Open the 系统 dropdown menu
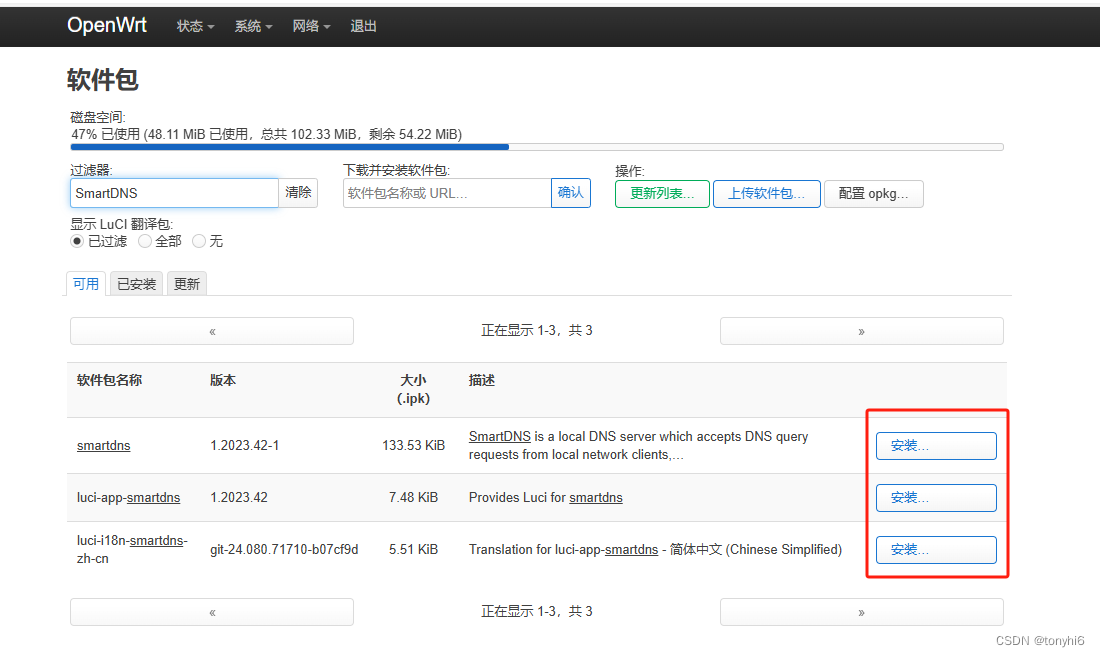 (253, 26)
